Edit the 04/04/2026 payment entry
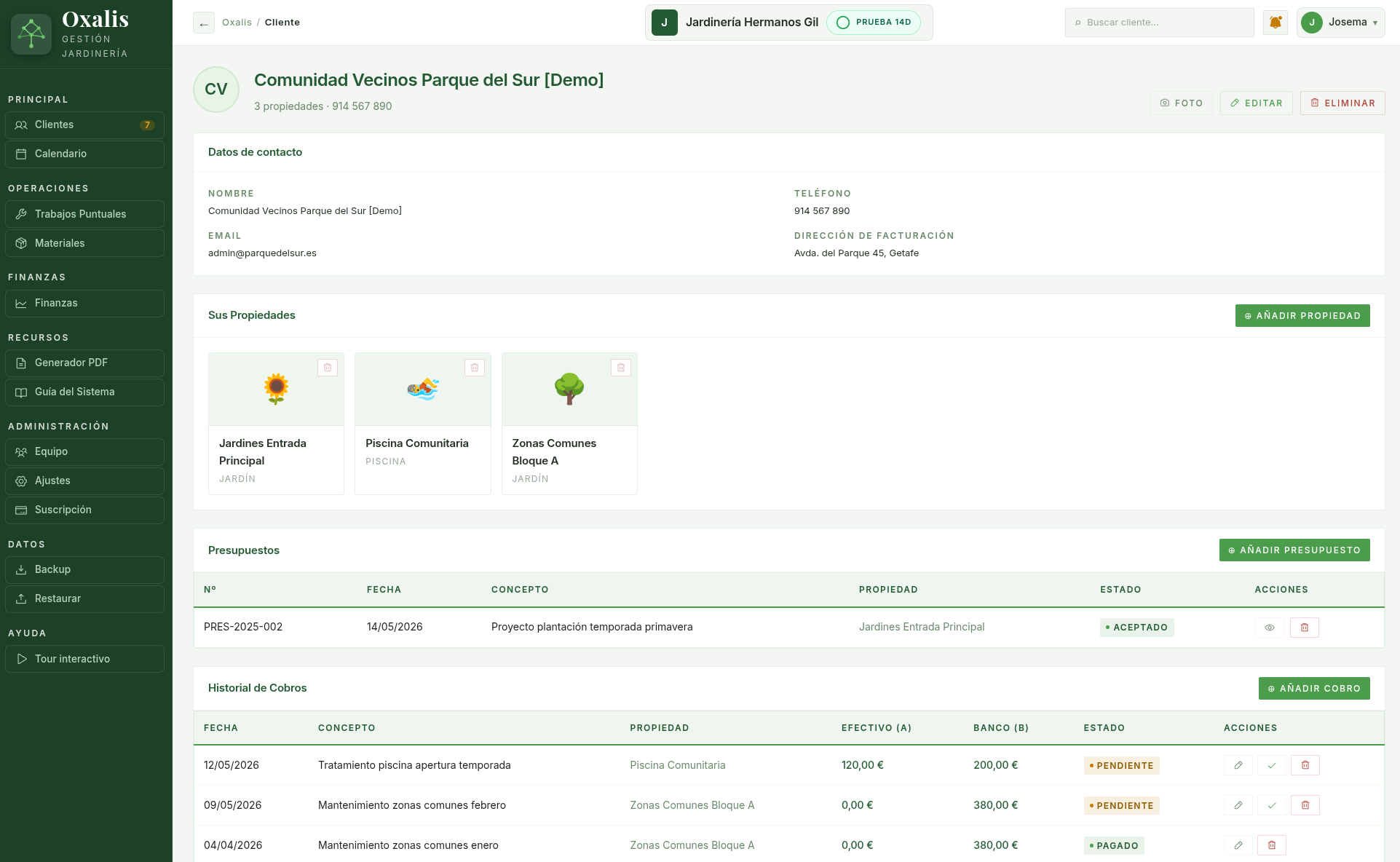Viewport: 1400px width, 862px height. (1238, 845)
